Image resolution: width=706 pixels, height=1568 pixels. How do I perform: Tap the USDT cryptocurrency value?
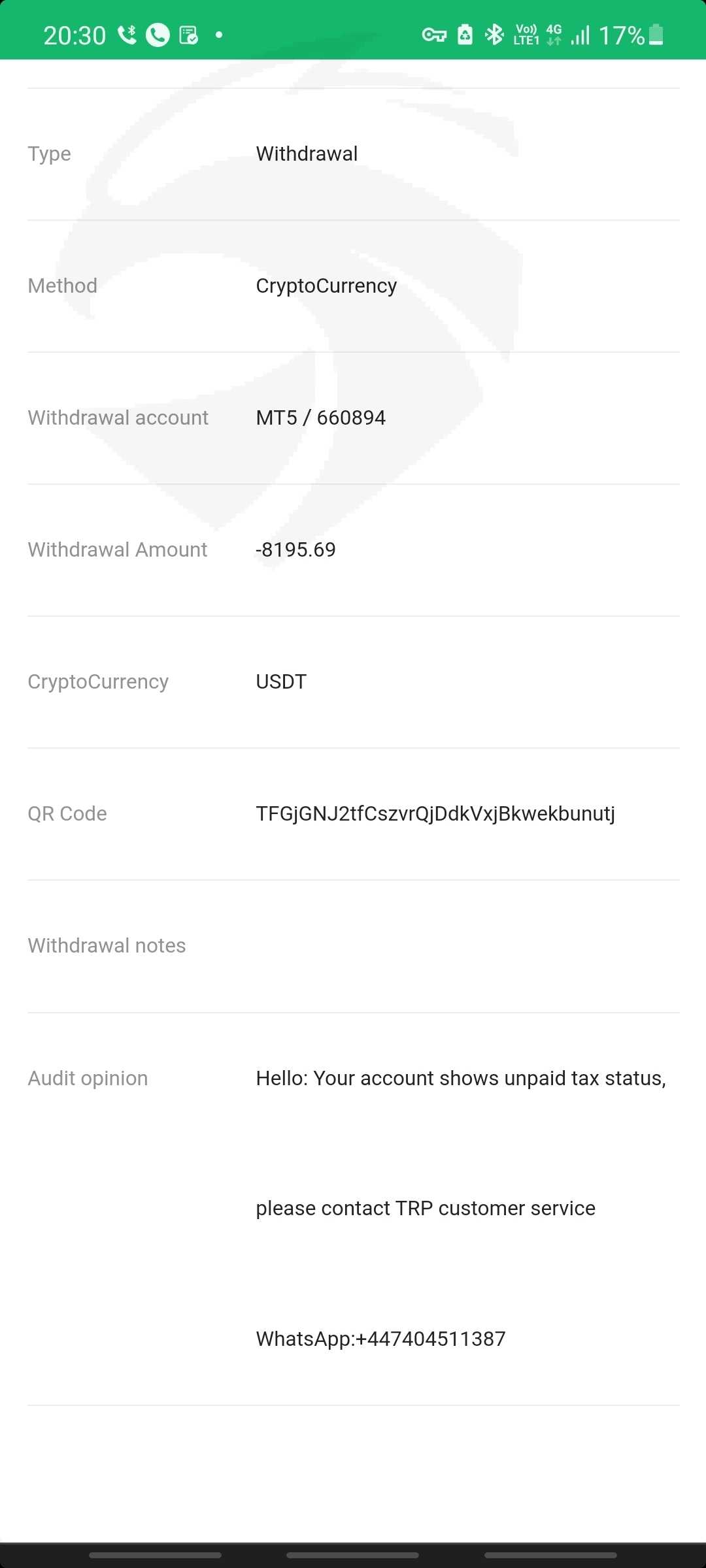pyautogui.click(x=281, y=681)
